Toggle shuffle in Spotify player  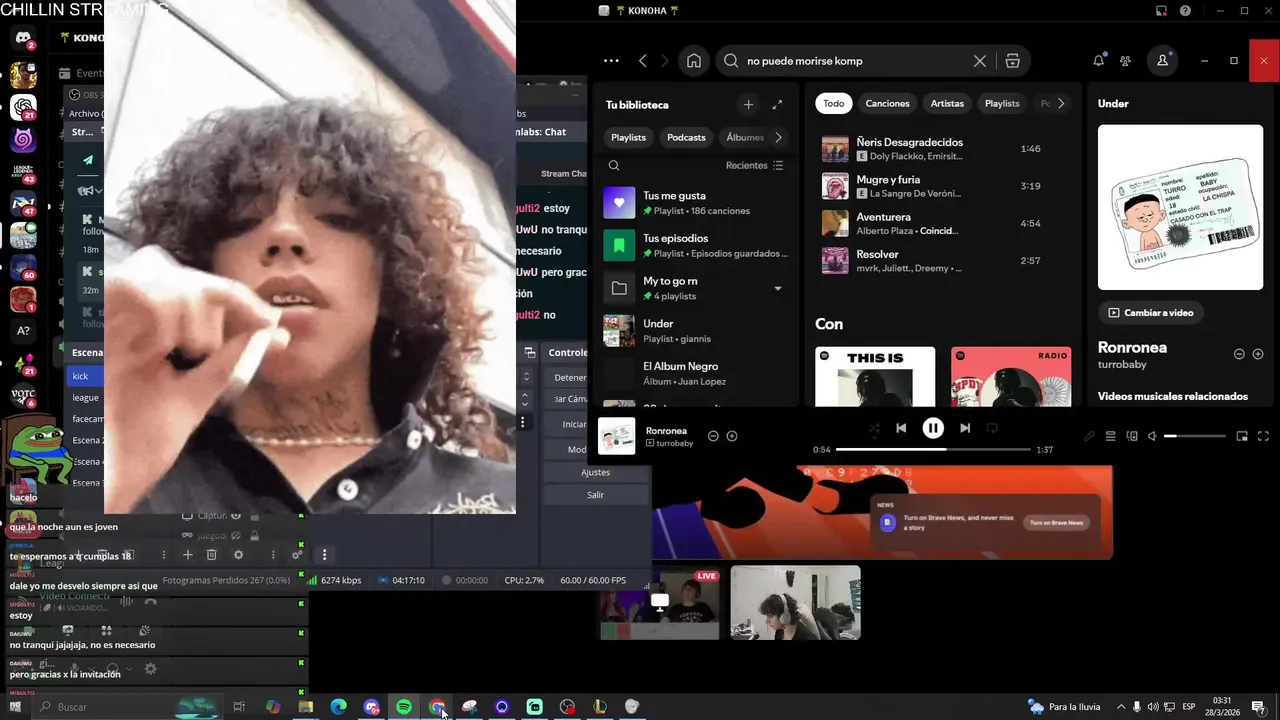(x=874, y=428)
